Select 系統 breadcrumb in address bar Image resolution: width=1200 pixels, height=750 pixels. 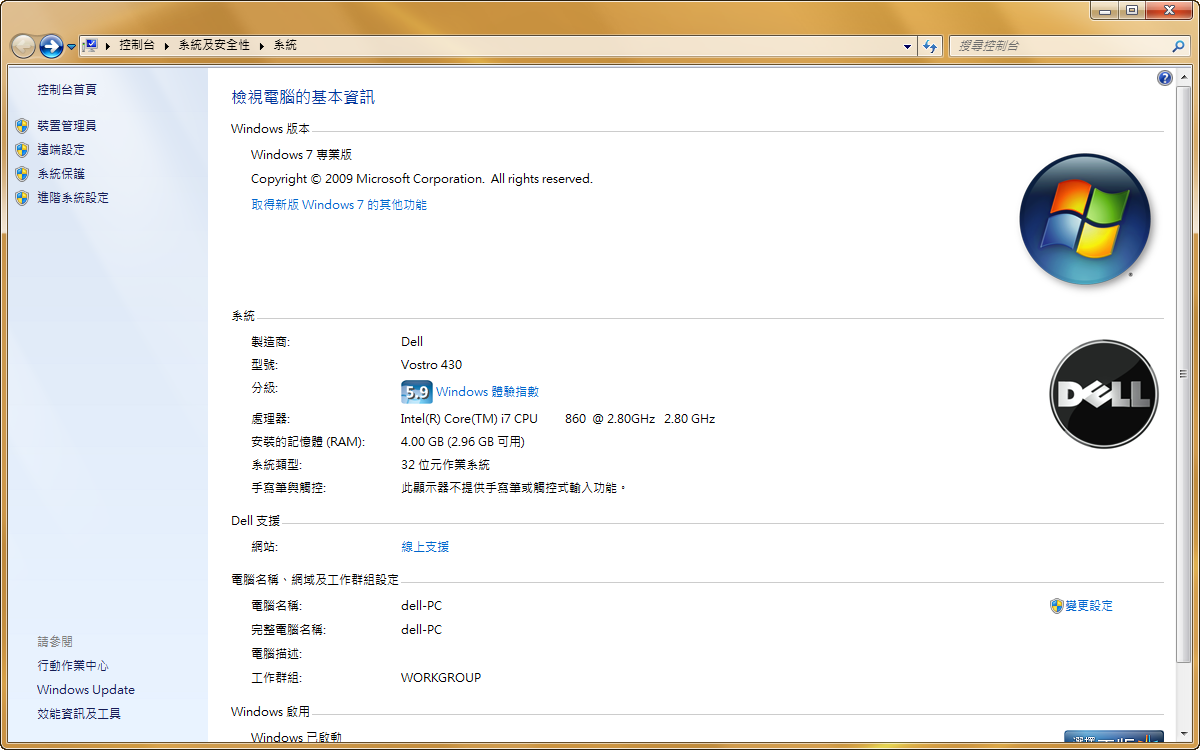point(285,46)
